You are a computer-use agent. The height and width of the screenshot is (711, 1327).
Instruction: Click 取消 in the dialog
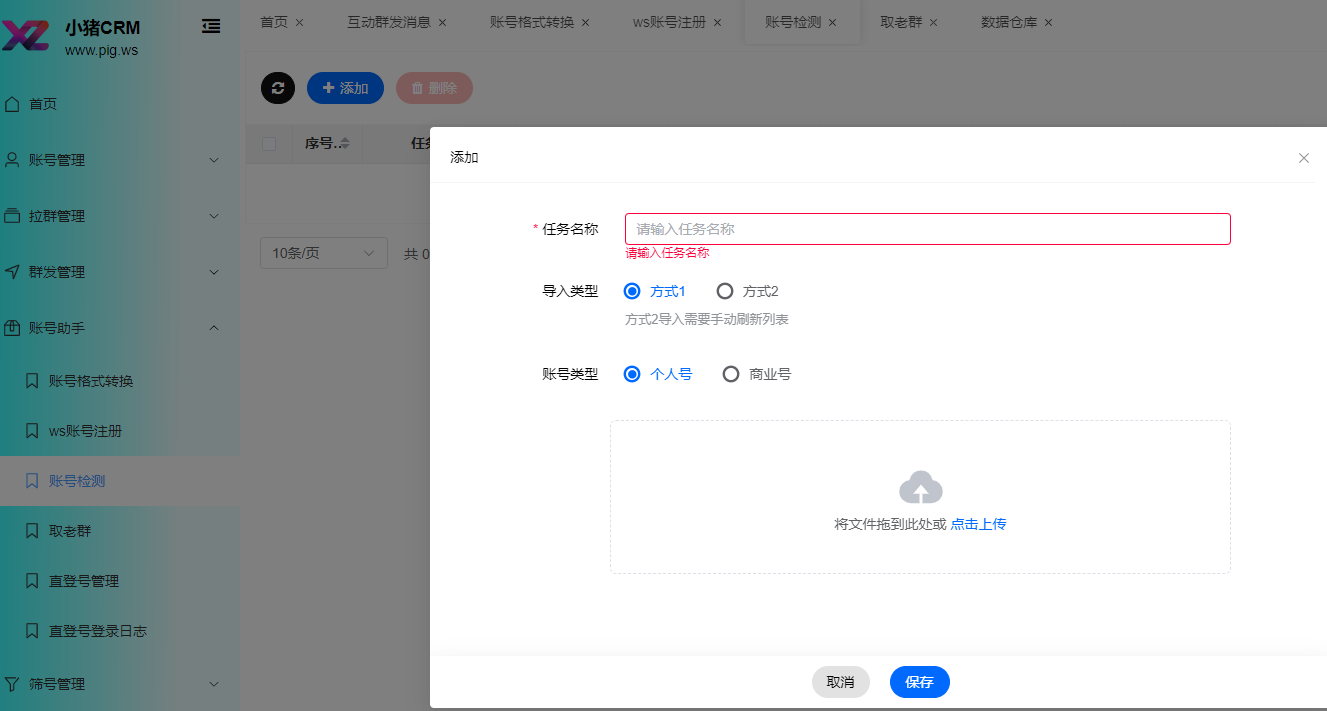coord(840,682)
